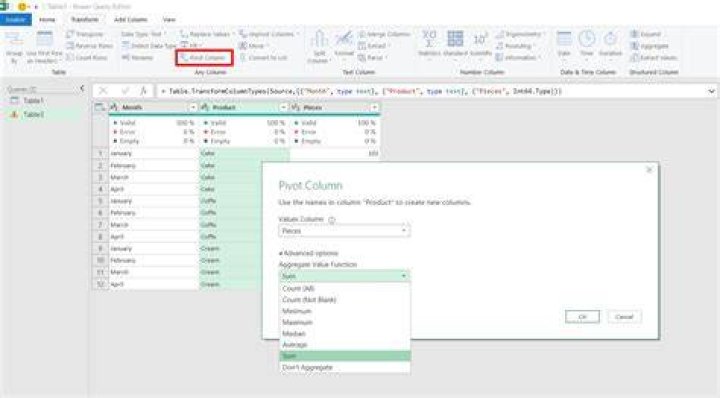The width and height of the screenshot is (720, 398).
Task: Open the Month column filter dropdown
Action: 193,107
